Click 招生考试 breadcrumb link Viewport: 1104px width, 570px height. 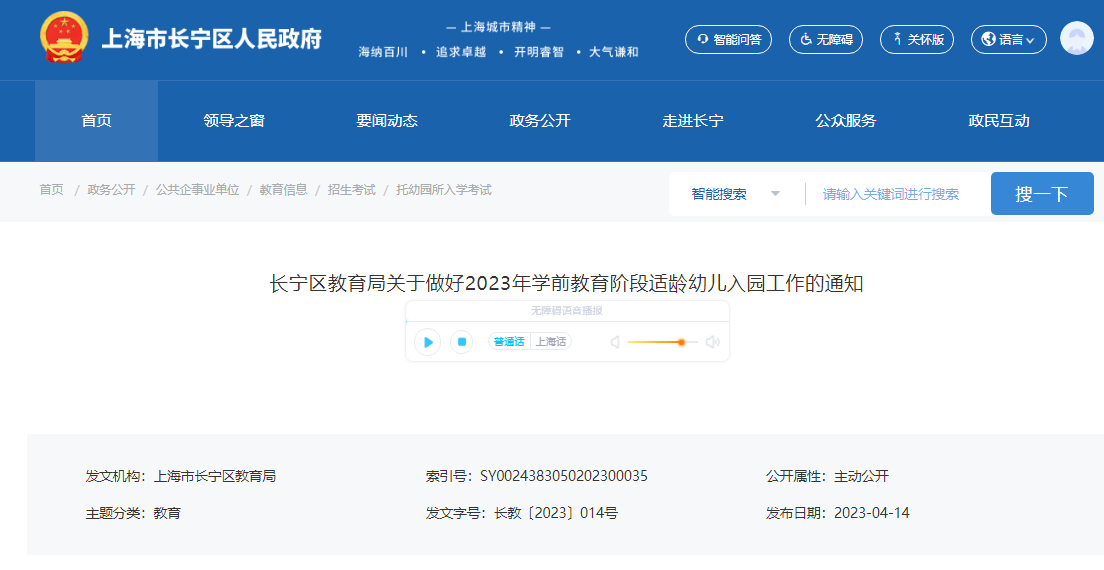tap(351, 190)
